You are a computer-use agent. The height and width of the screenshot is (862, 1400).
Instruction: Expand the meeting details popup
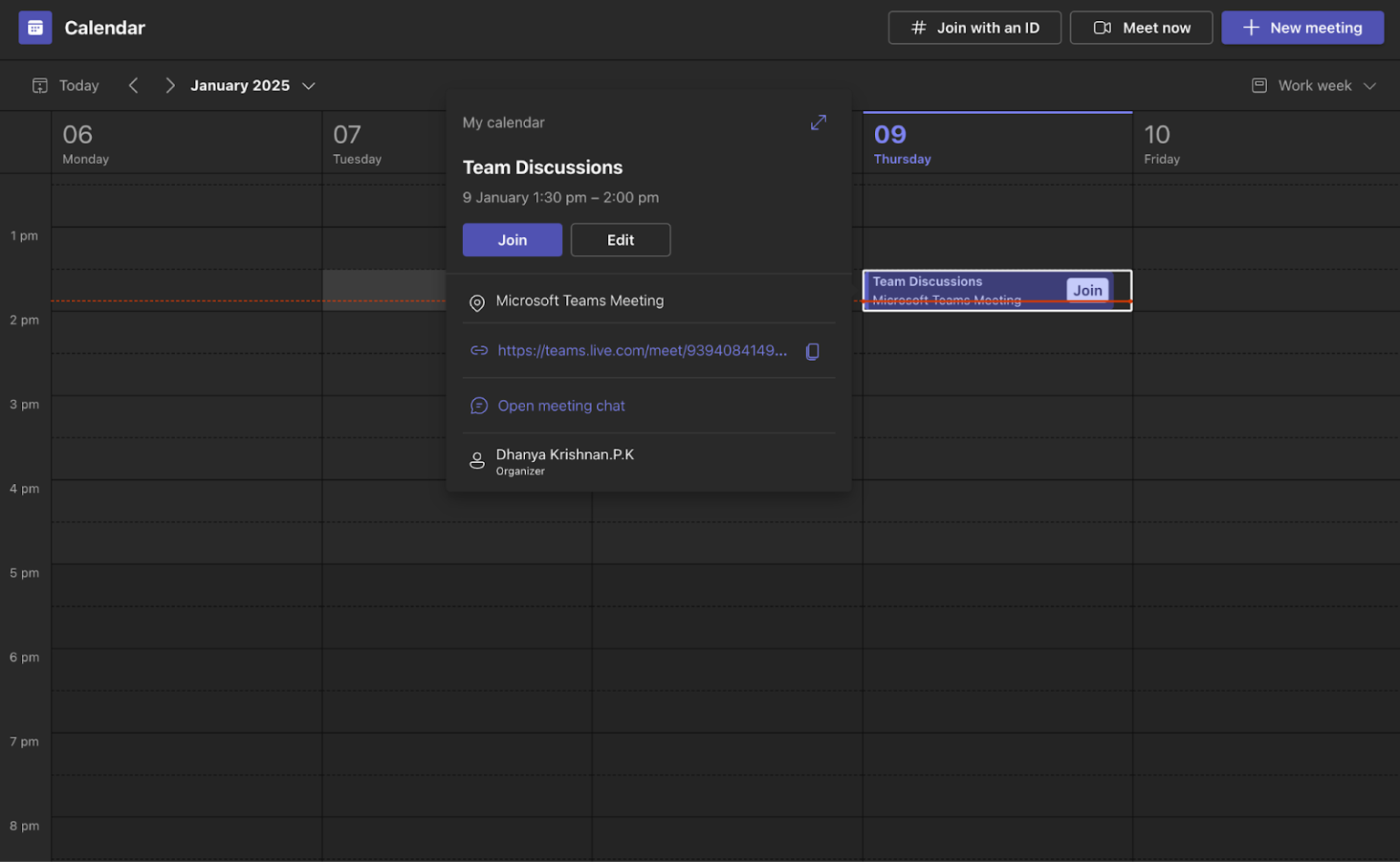coord(818,122)
